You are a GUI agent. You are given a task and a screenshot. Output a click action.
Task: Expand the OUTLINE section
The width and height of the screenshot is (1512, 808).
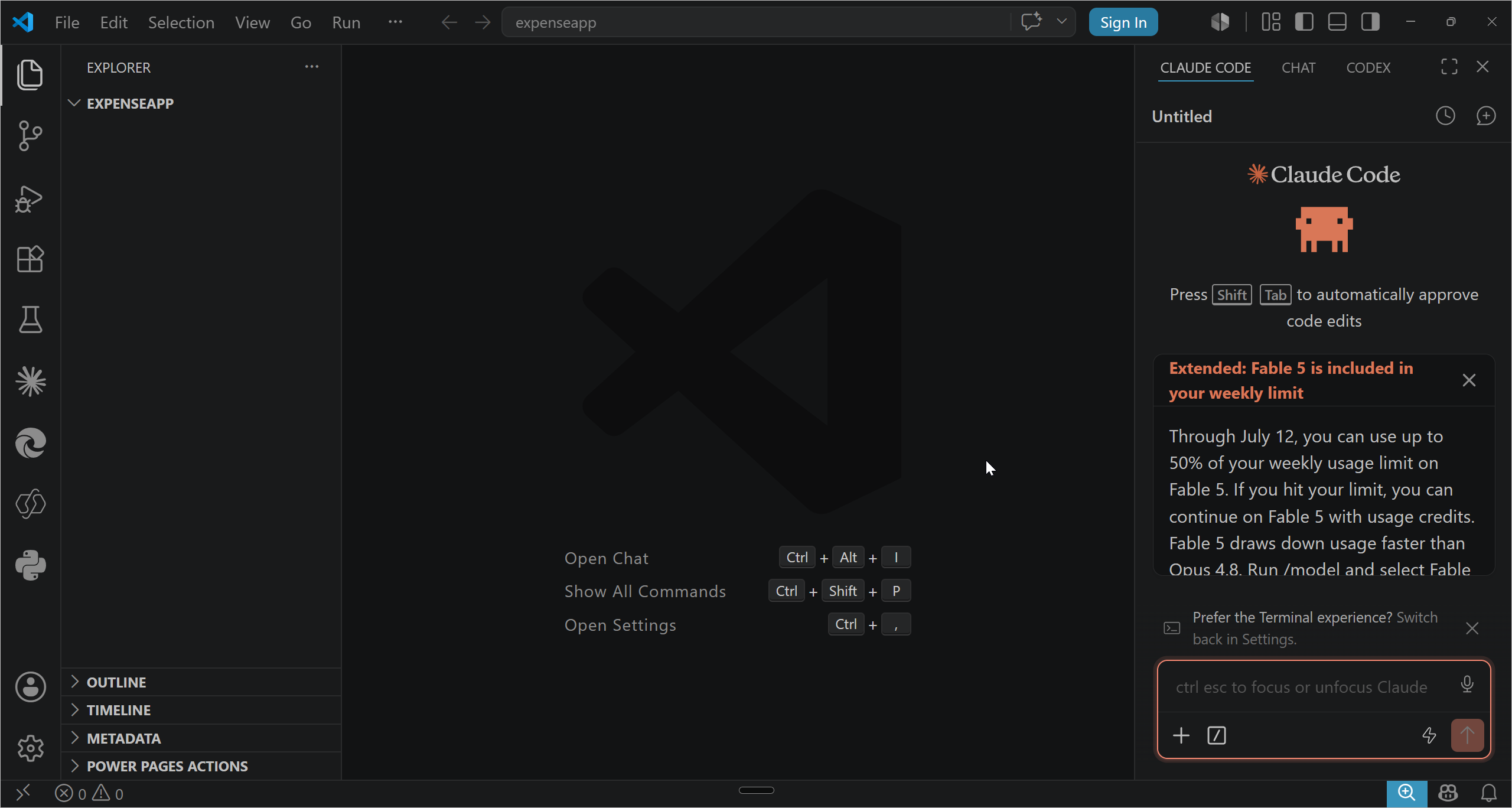coord(201,682)
